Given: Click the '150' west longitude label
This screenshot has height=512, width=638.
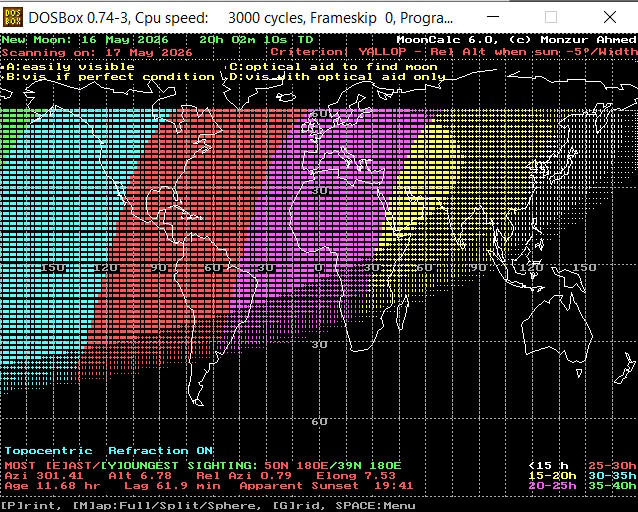Looking at the screenshot, I should (x=53, y=268).
